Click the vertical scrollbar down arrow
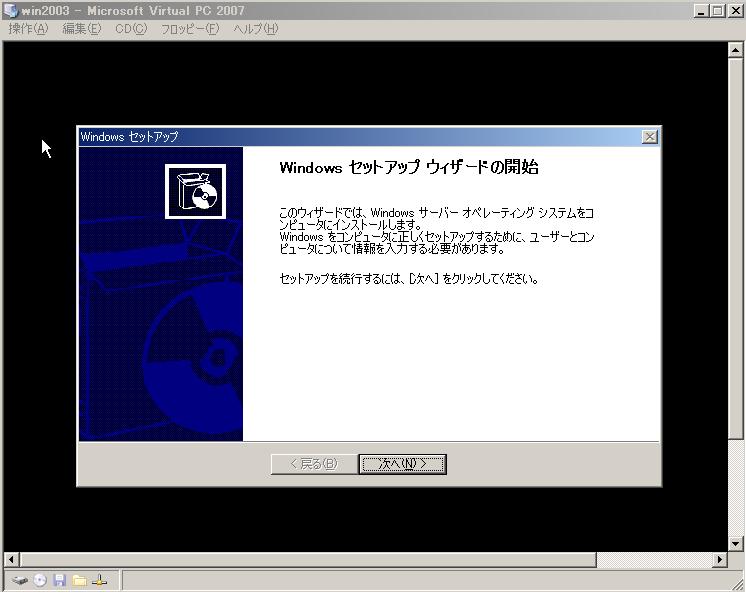The height and width of the screenshot is (592, 746). click(x=735, y=543)
